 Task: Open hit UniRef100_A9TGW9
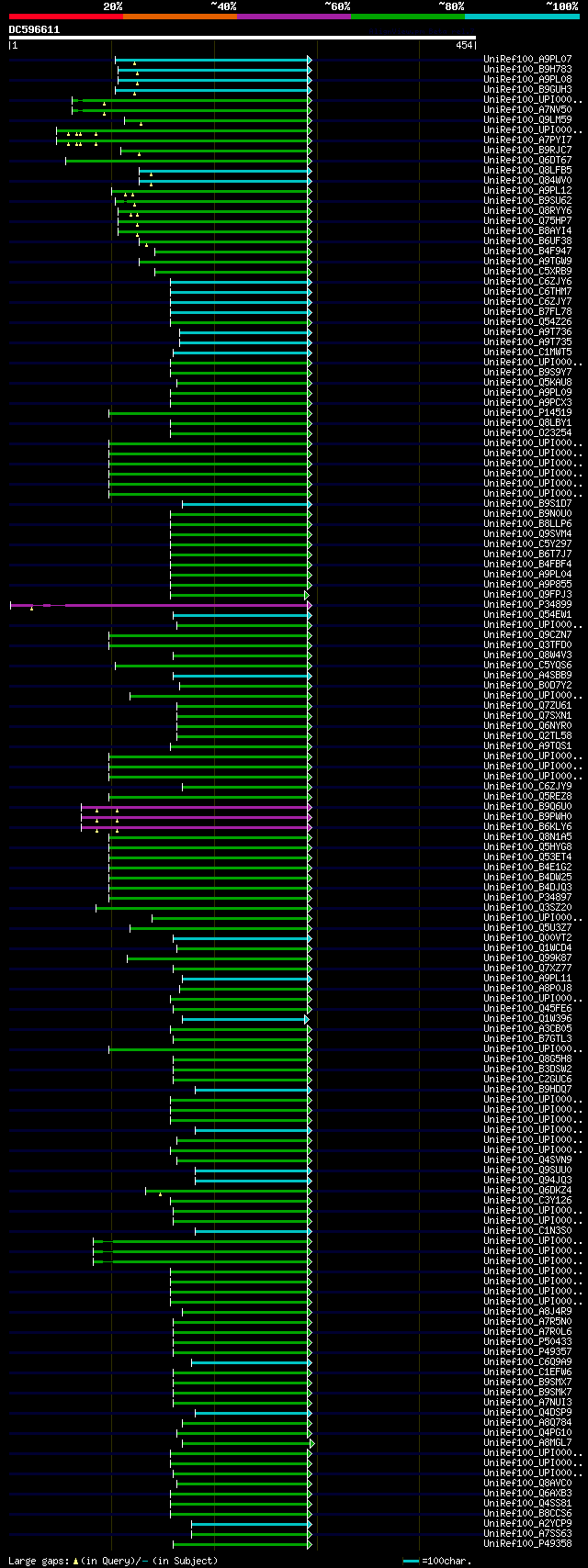point(527,262)
